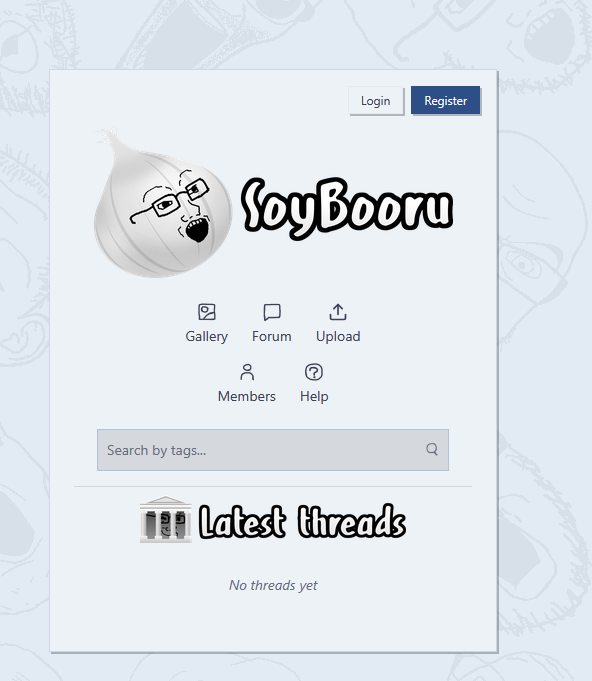
Task: Click the Latest threads heading text
Action: pyautogui.click(x=302, y=521)
